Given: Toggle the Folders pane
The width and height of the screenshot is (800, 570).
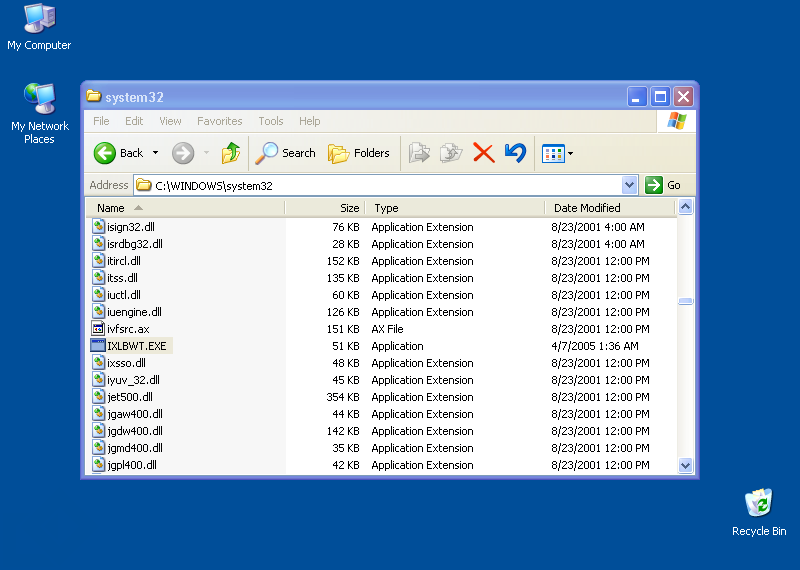Looking at the screenshot, I should [x=359, y=153].
